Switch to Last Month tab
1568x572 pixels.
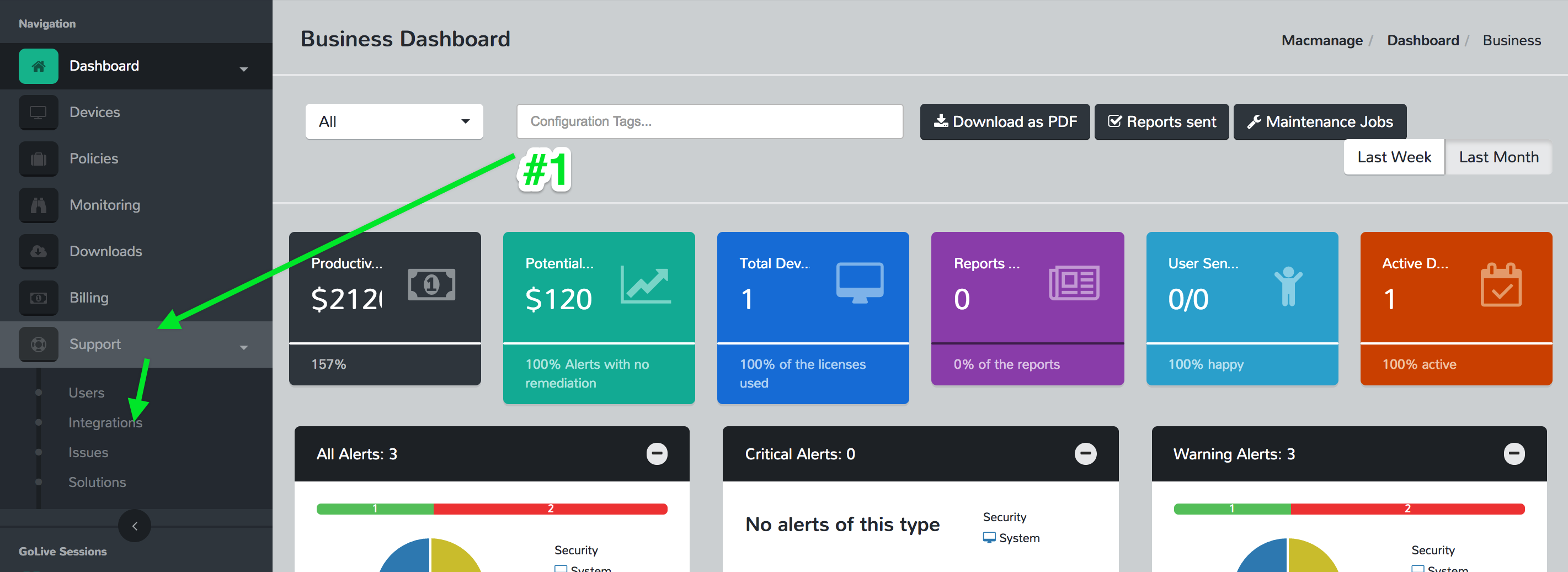pyautogui.click(x=1498, y=157)
